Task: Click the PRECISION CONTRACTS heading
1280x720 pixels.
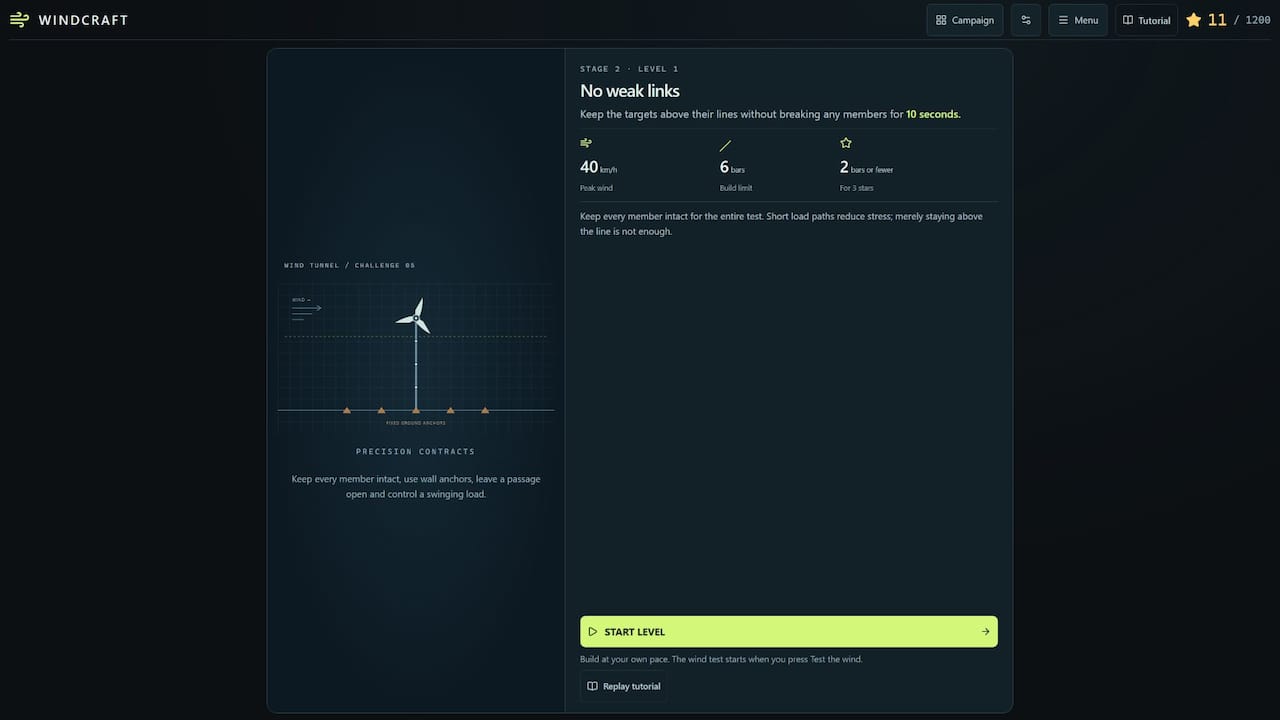Action: tap(415, 451)
